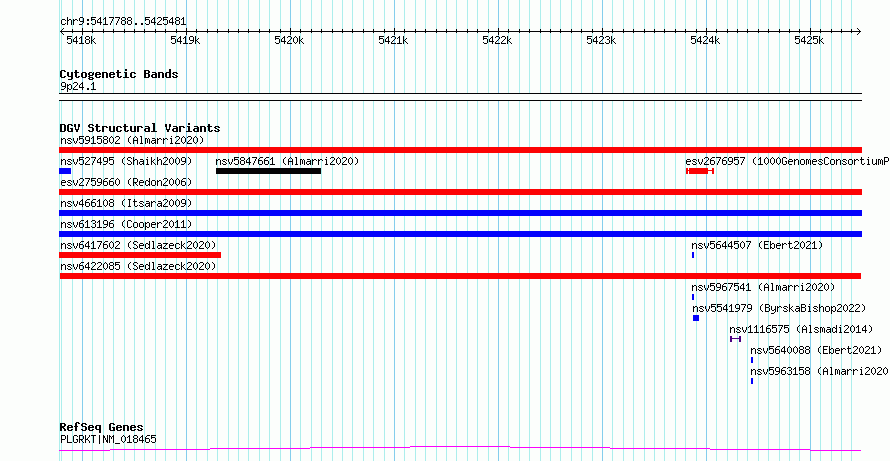Click the nsv466108 (Itsara2009) label

[126, 203]
